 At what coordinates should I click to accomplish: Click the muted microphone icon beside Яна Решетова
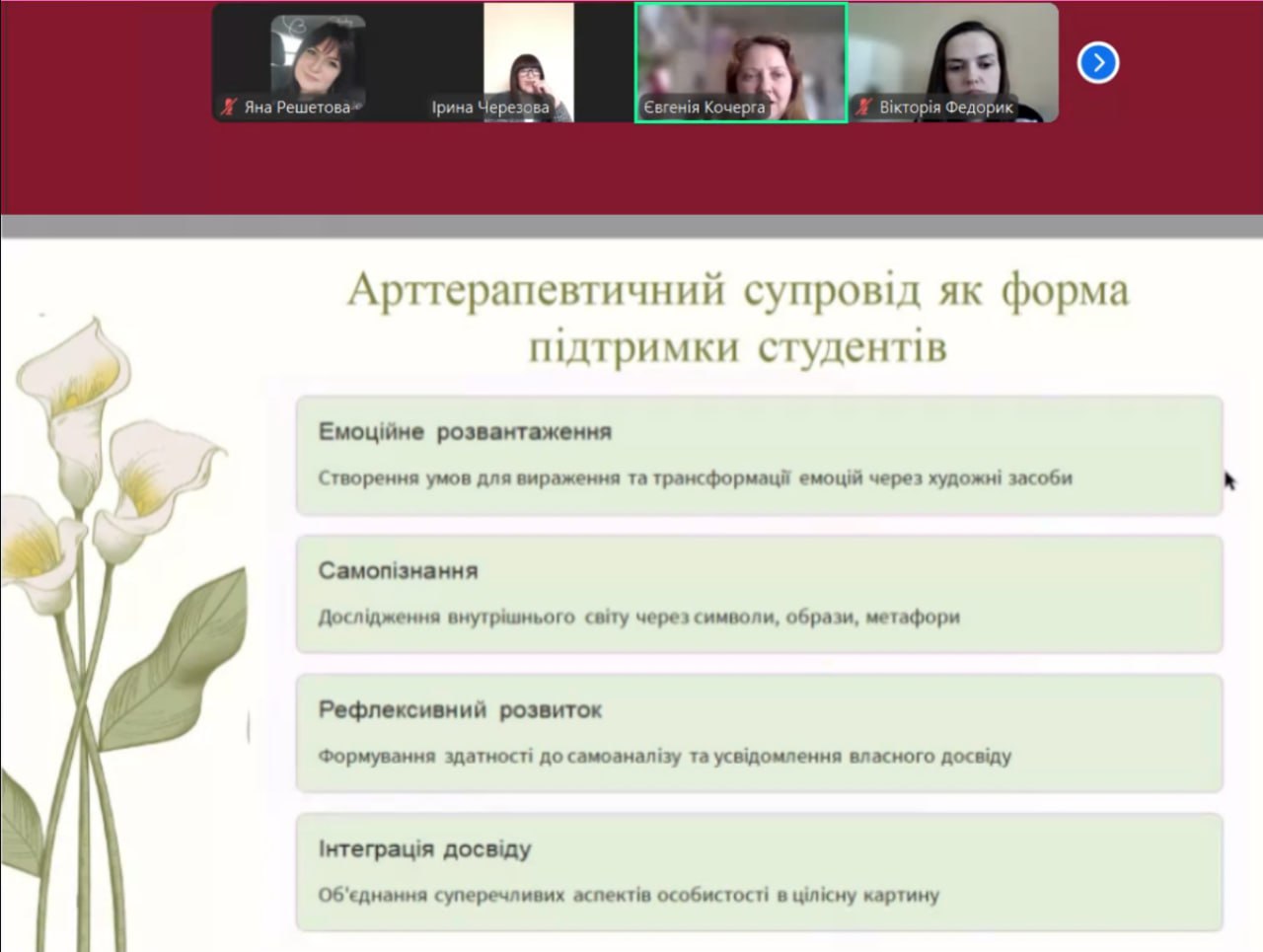coord(229,107)
